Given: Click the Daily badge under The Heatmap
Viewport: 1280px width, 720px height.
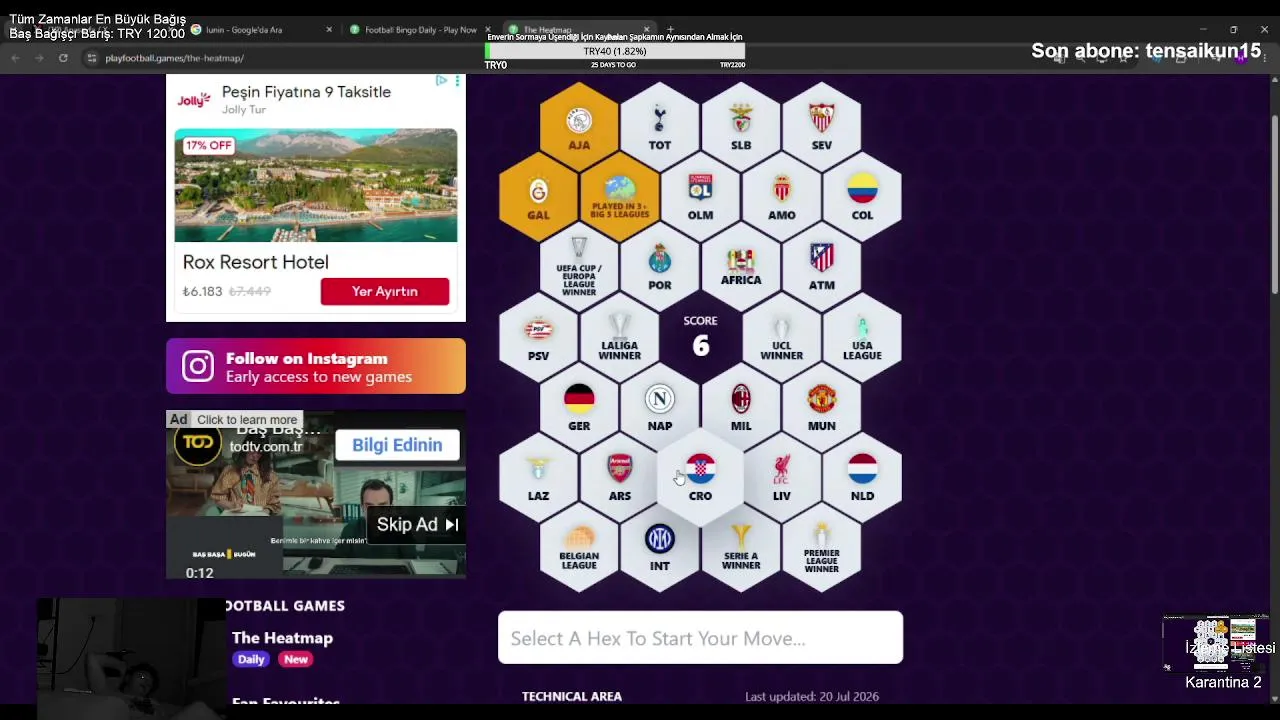Looking at the screenshot, I should click(x=251, y=660).
